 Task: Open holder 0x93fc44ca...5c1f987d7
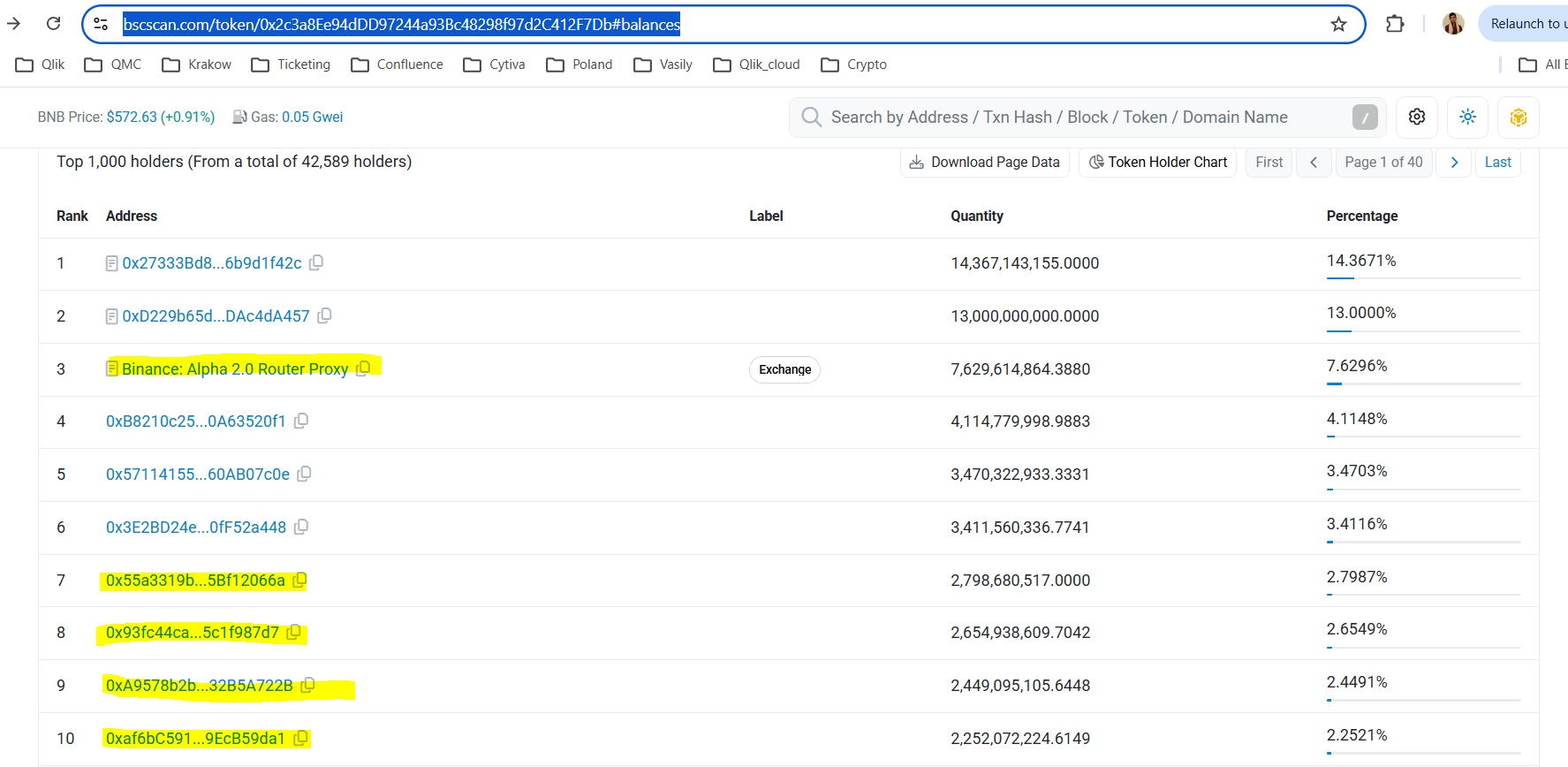pyautogui.click(x=193, y=632)
